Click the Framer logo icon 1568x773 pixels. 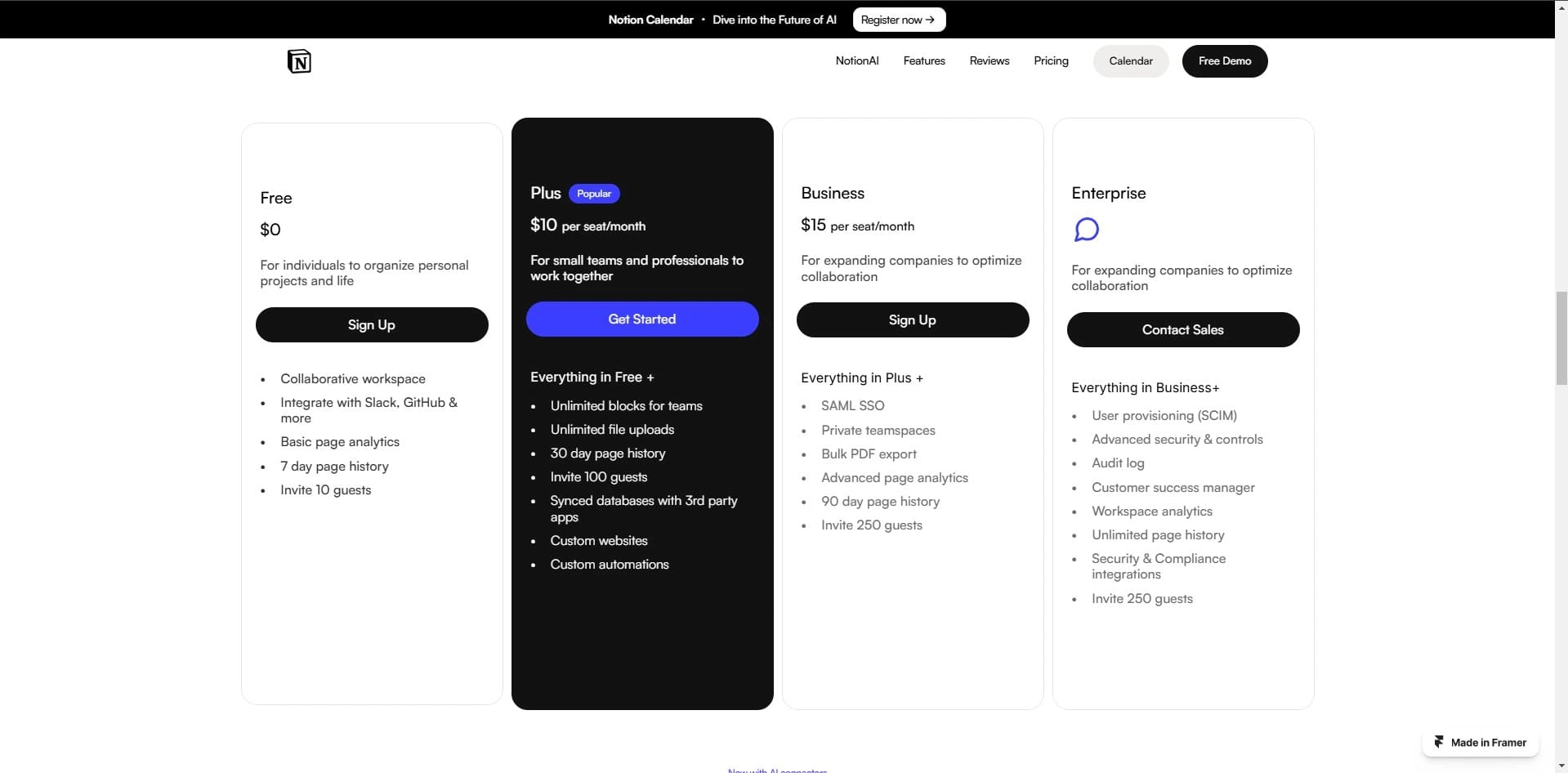[1439, 742]
